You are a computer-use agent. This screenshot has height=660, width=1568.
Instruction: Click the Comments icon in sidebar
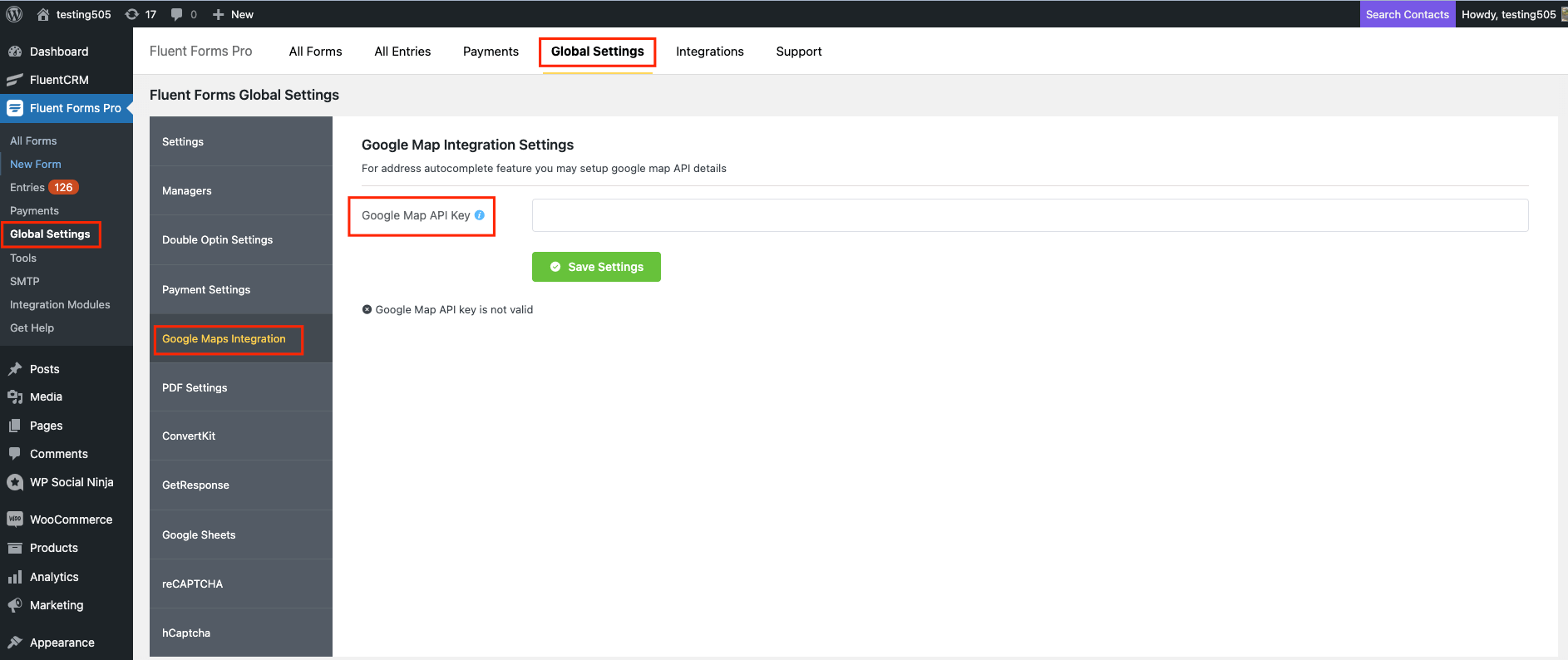(15, 454)
